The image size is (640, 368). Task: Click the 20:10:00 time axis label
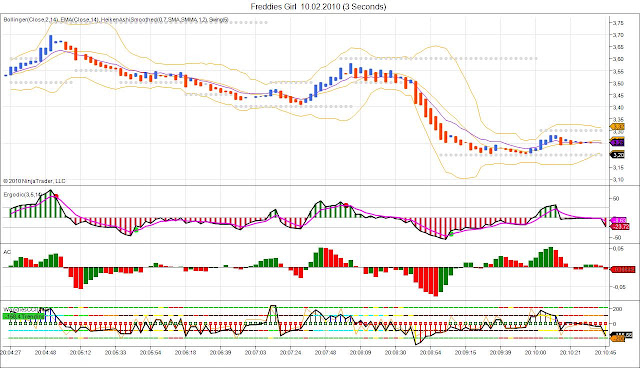536,352
